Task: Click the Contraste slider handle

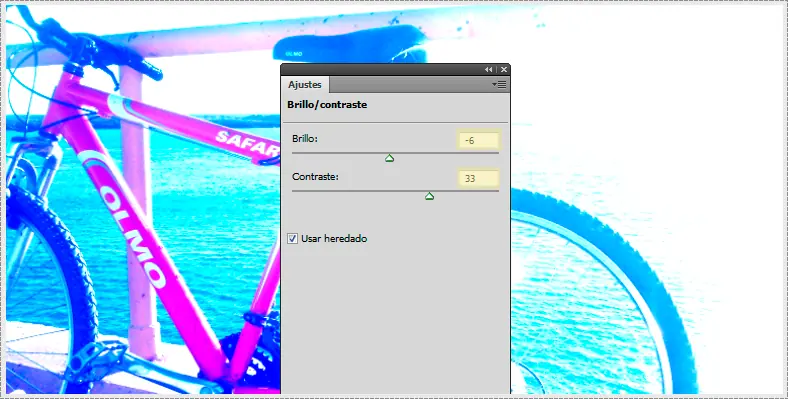Action: pos(429,196)
